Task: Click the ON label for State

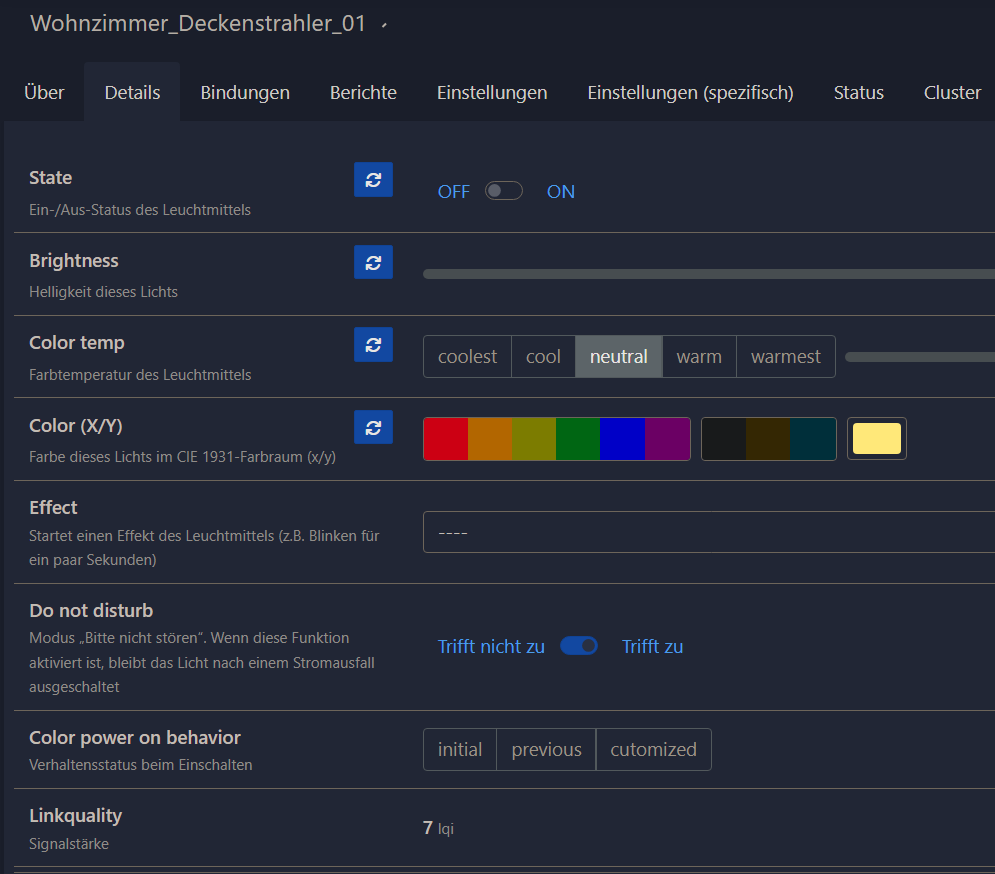Action: point(560,192)
